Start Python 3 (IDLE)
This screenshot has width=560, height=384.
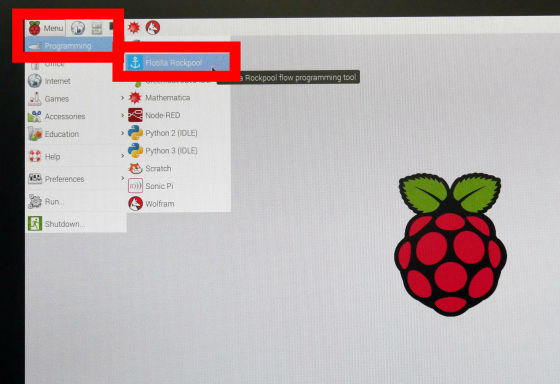178,150
